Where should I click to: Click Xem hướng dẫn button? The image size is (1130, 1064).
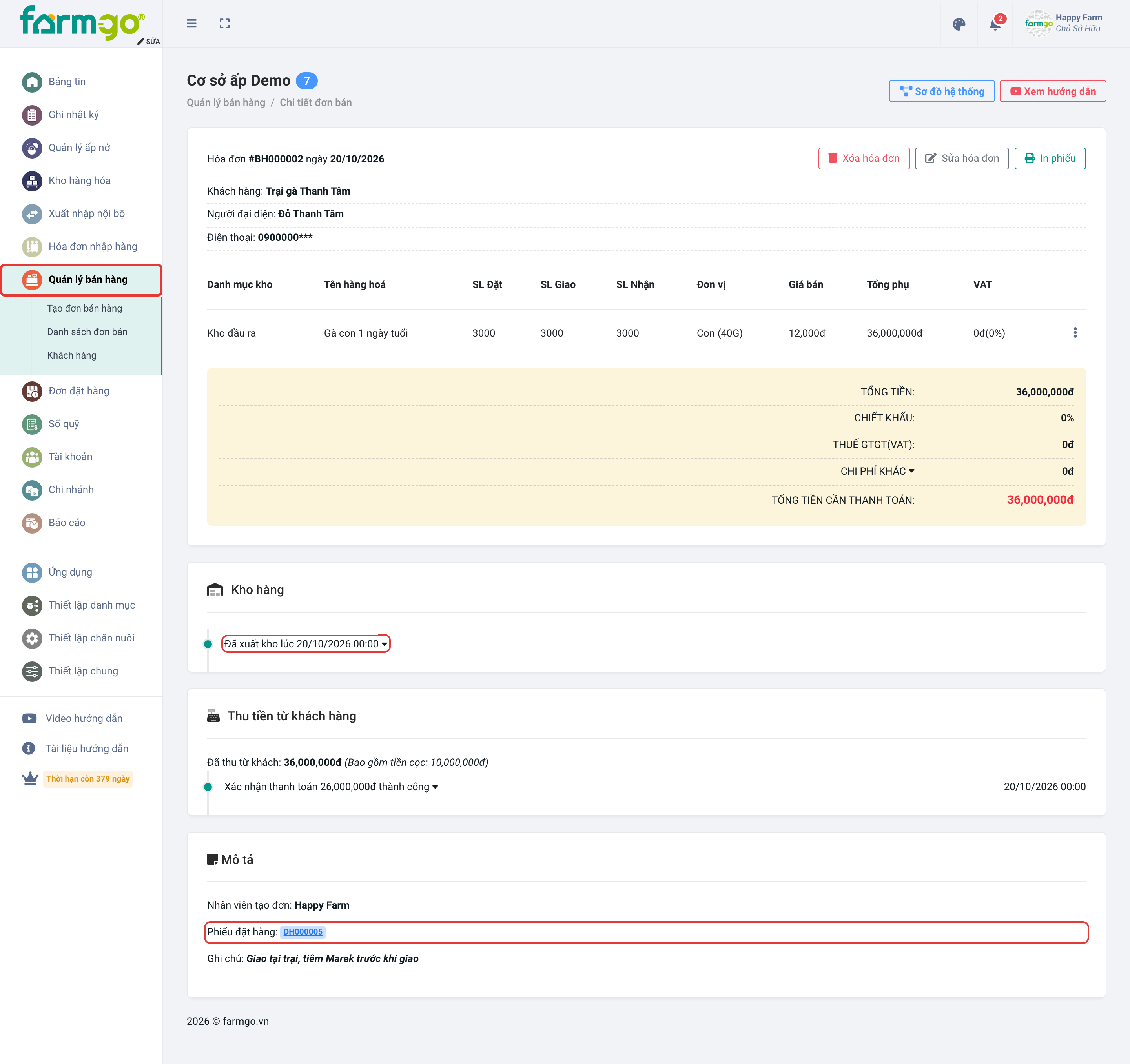click(x=1053, y=91)
